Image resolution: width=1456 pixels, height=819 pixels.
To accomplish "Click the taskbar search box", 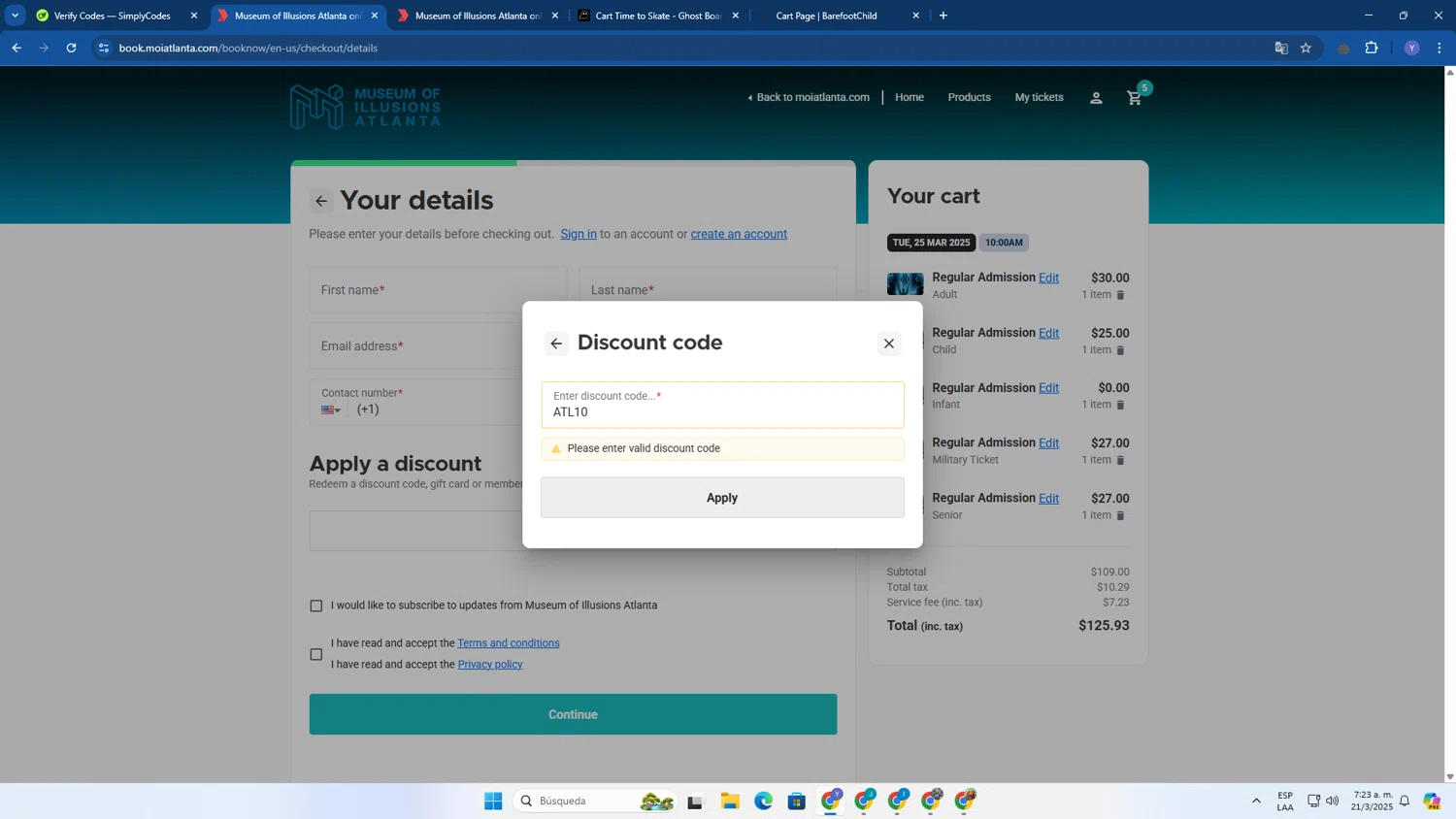I will pyautogui.click(x=594, y=801).
